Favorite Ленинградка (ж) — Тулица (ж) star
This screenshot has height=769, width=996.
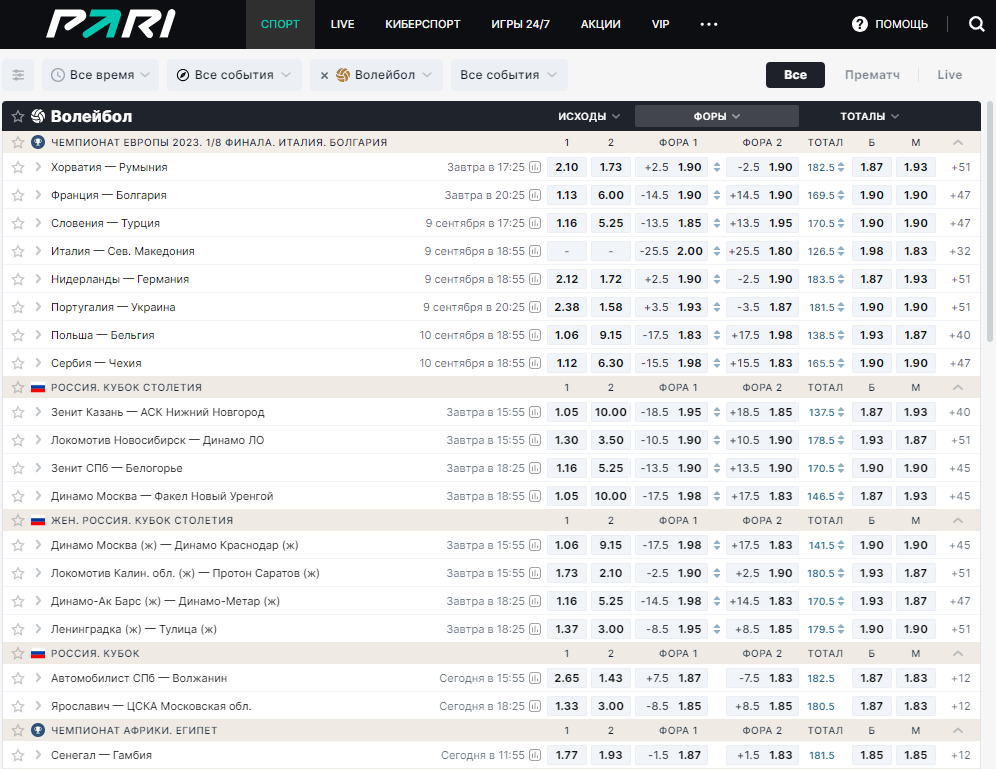18,629
